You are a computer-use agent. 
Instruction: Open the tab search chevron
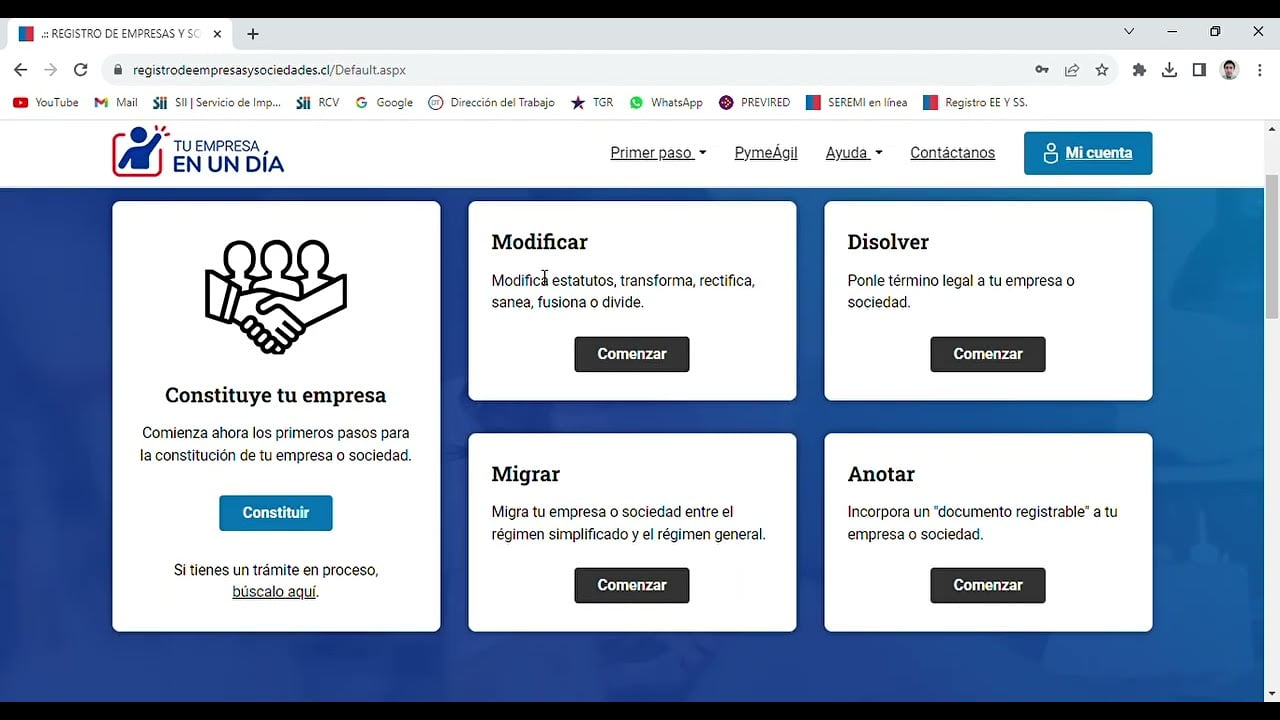1129,32
